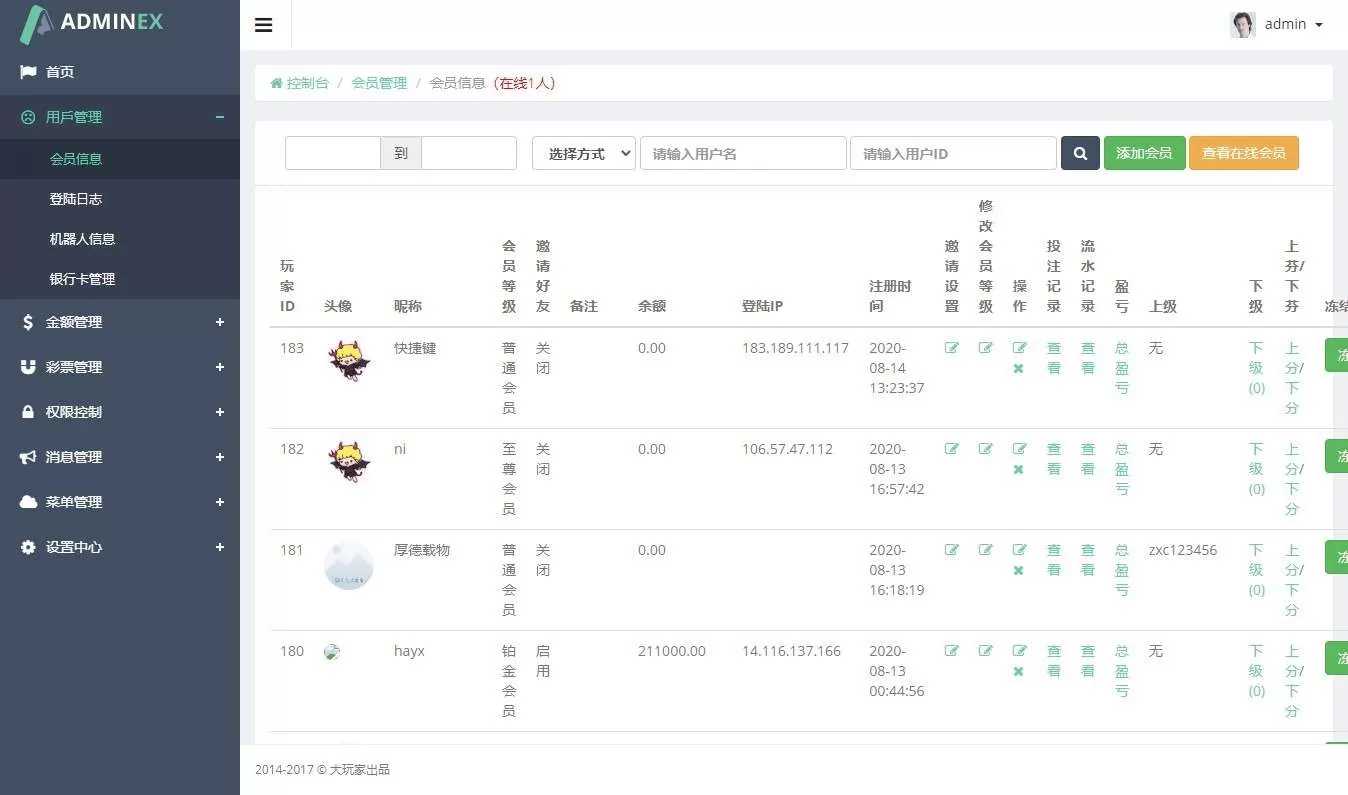Screen dimensions: 1348x795
Task: Open 登陆日志 in the sidebar
Action: (76, 199)
